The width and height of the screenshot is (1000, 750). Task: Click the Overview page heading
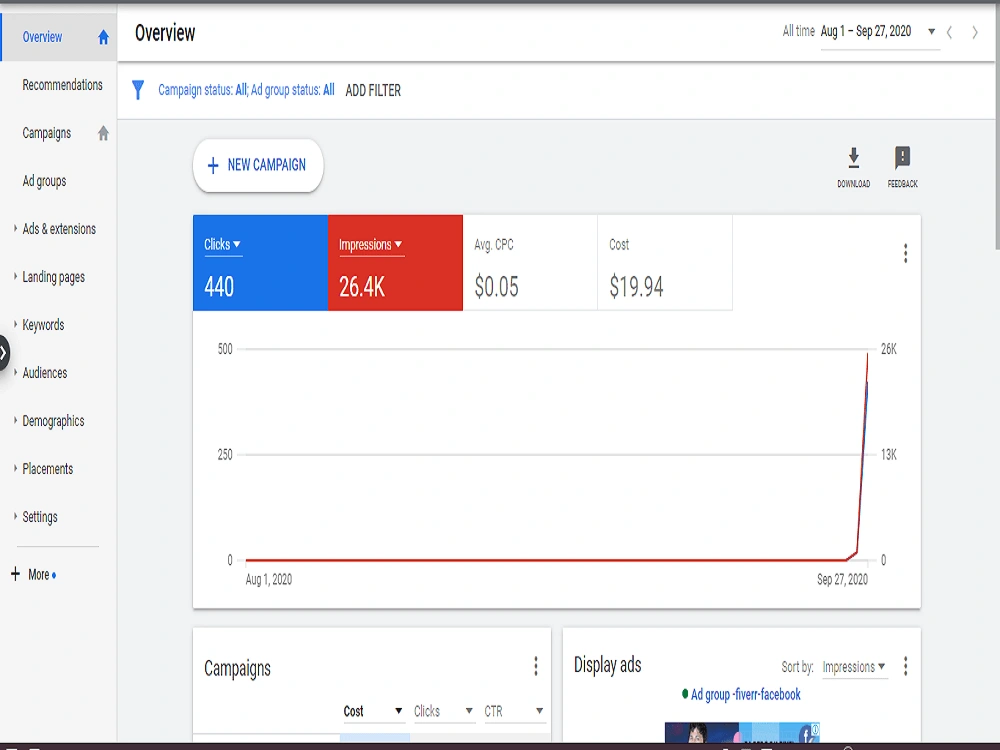(165, 33)
